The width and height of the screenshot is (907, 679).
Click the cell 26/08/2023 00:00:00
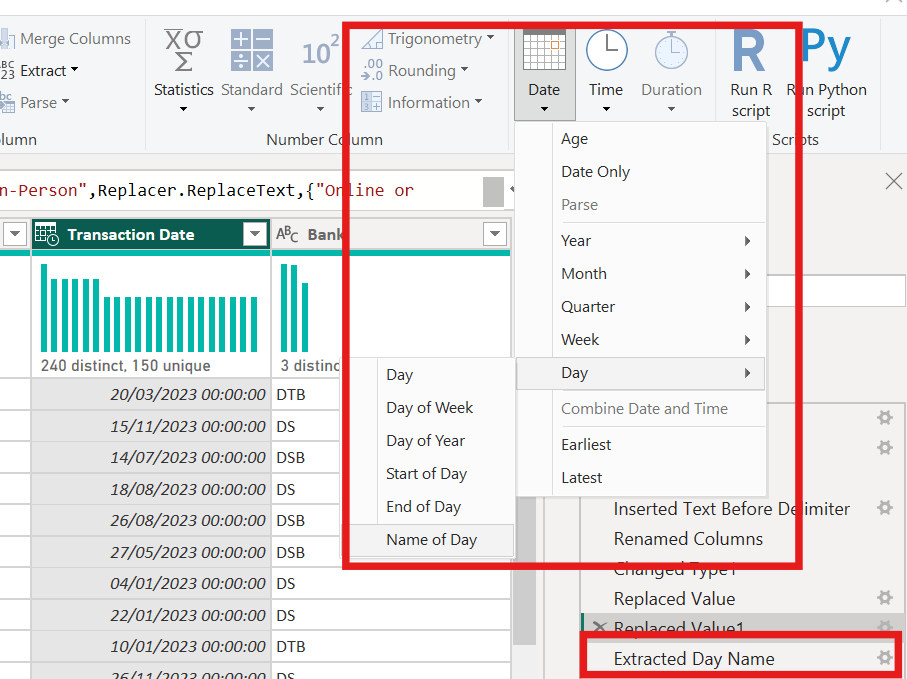[x=151, y=521]
